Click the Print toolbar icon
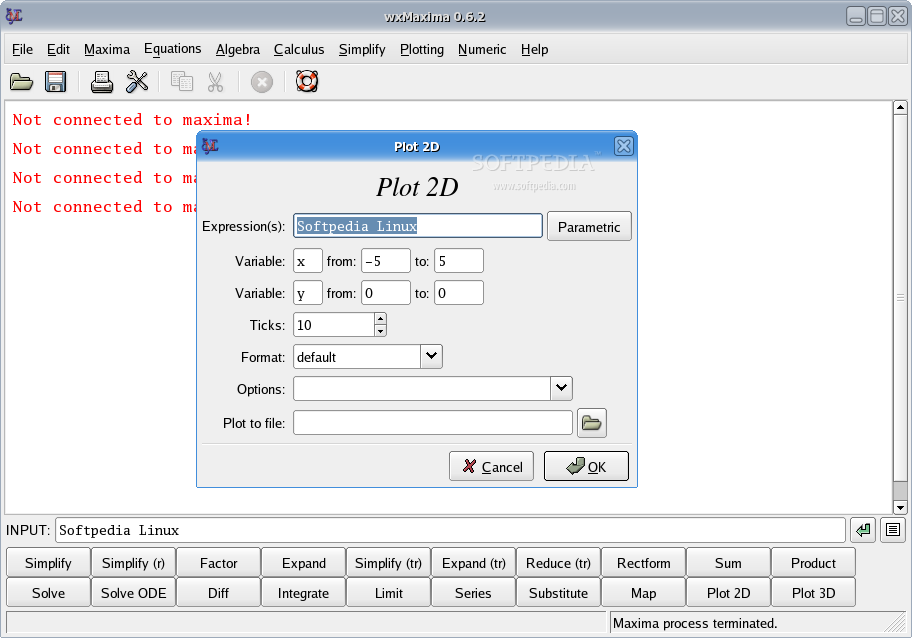Screen dimensions: 912x638 coord(102,82)
